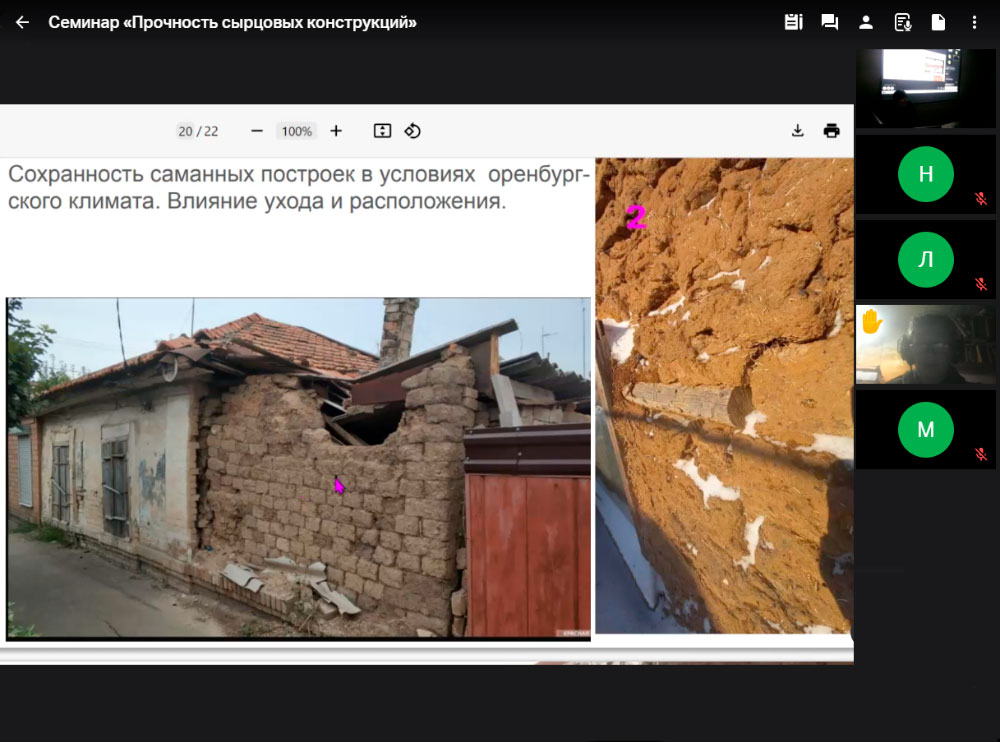
Task: Click the adobe house ruin photo
Action: click(298, 468)
